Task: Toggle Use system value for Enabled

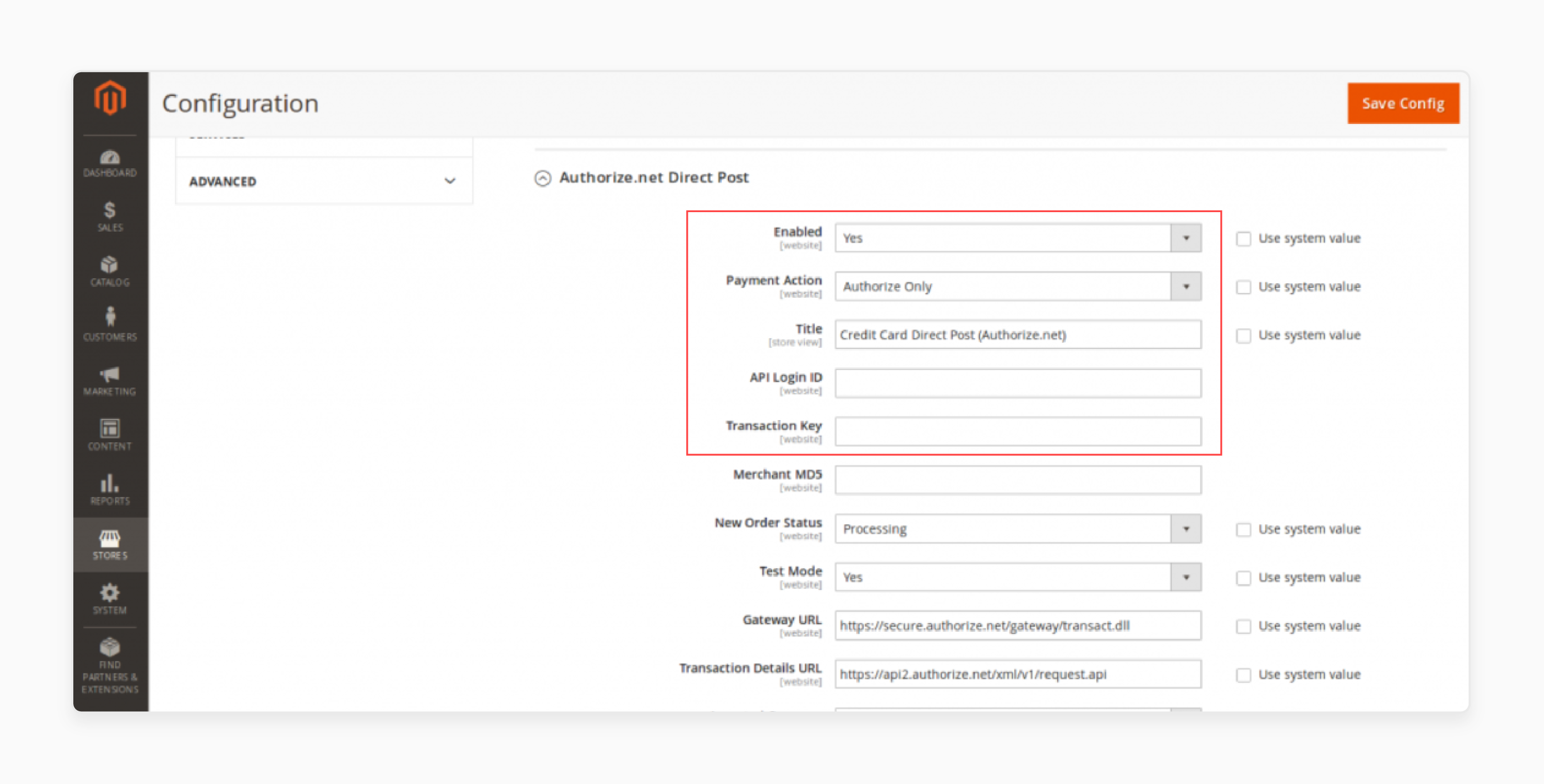Action: tap(1243, 239)
